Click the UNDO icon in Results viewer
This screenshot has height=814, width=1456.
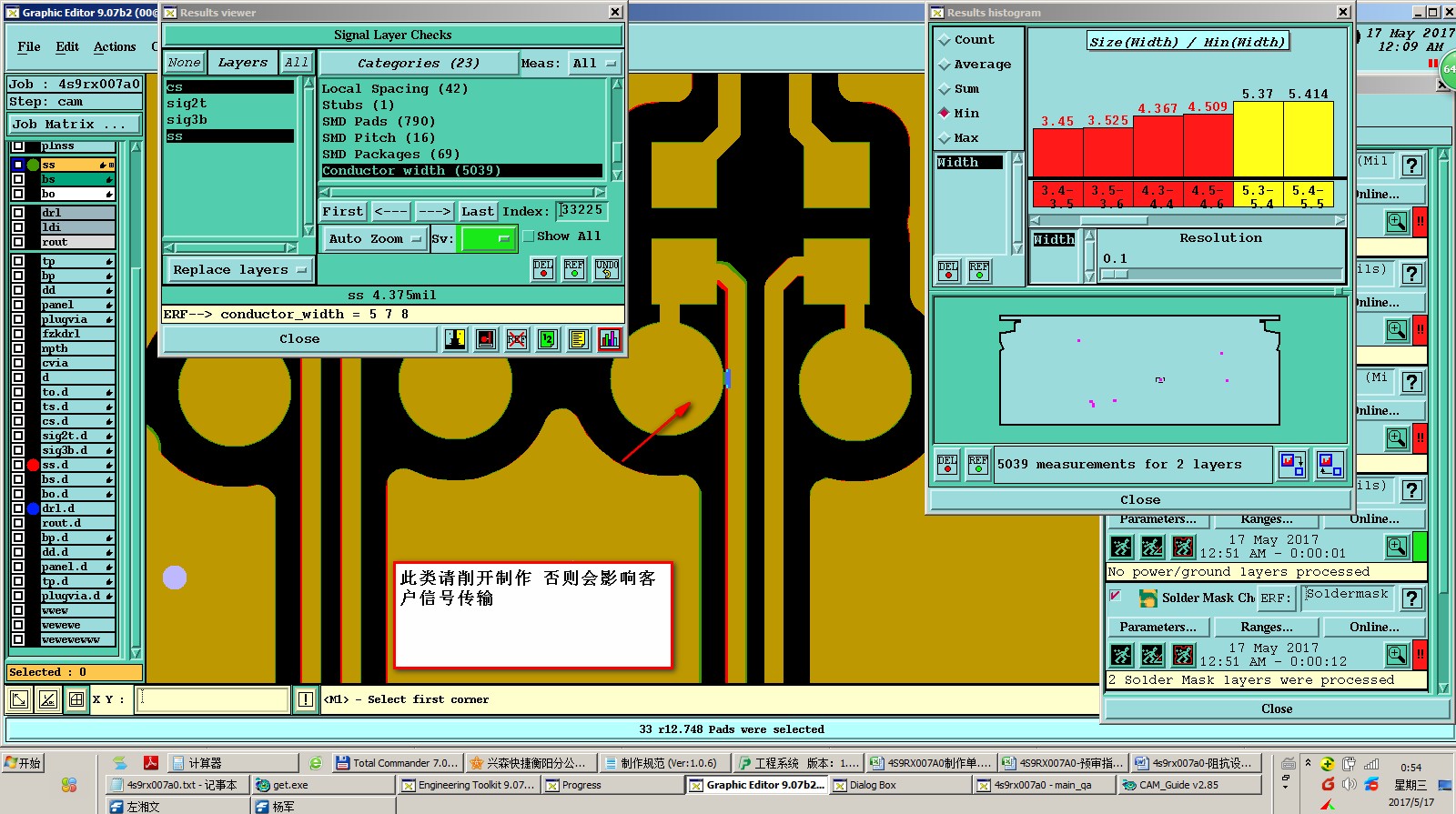click(x=607, y=269)
